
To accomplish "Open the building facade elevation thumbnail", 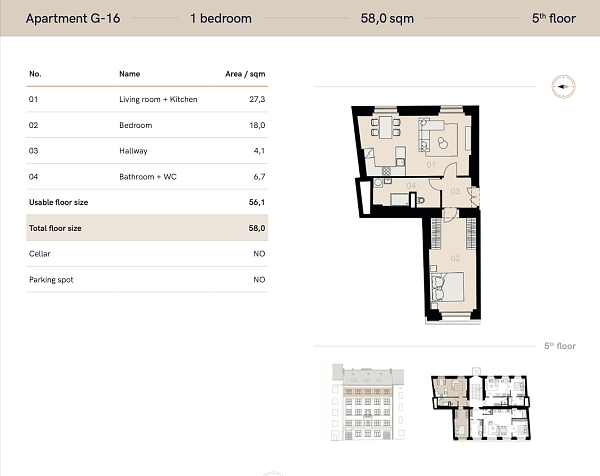I will pyautogui.click(x=365, y=401).
